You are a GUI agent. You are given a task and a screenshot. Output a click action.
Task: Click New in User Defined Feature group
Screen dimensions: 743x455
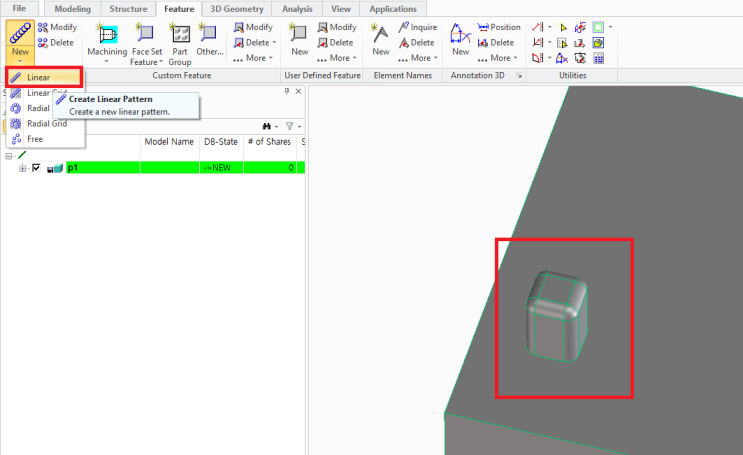(299, 39)
